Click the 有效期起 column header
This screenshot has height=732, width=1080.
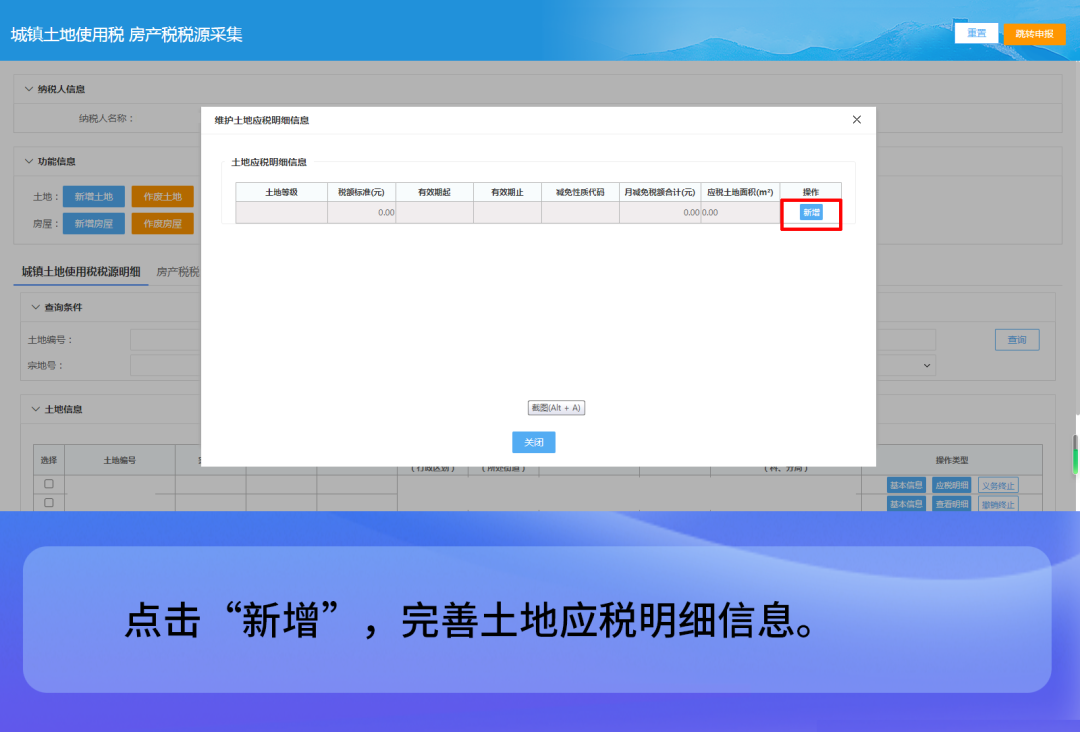point(434,192)
